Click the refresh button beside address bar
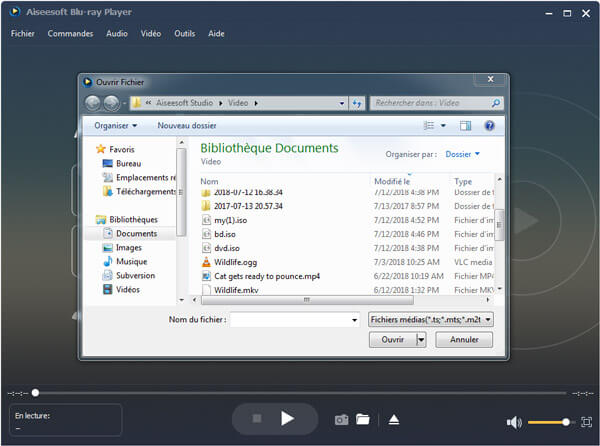 pos(357,103)
